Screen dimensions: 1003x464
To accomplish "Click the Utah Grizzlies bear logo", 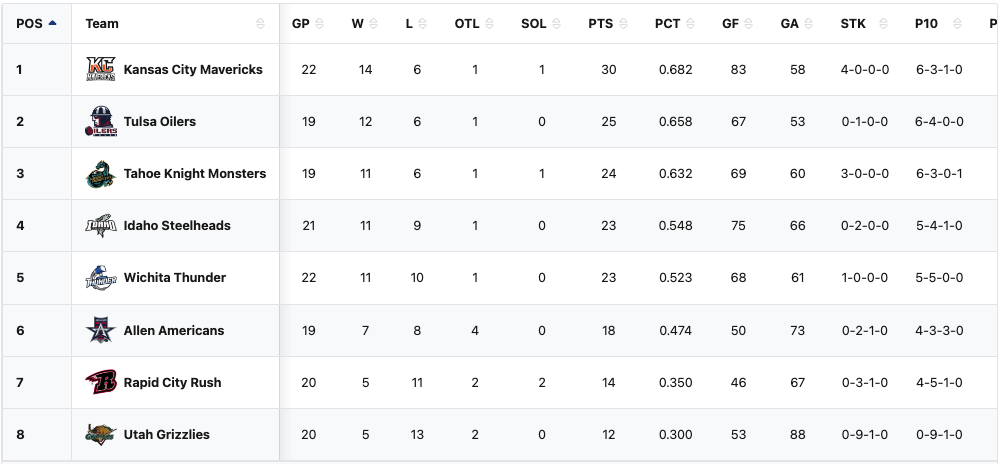I will coord(101,434).
